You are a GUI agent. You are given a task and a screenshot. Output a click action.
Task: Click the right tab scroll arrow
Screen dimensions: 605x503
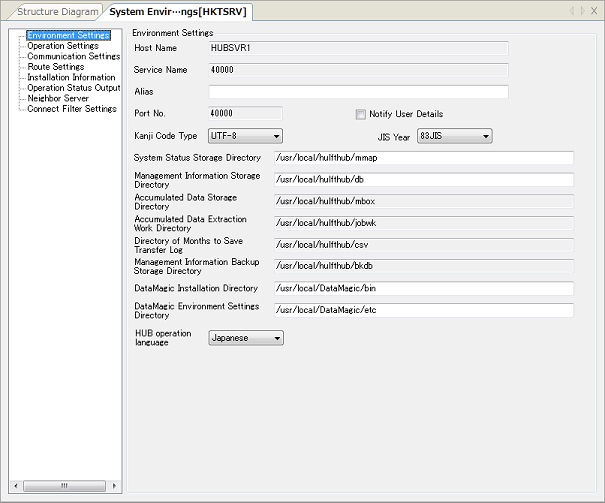(581, 11)
